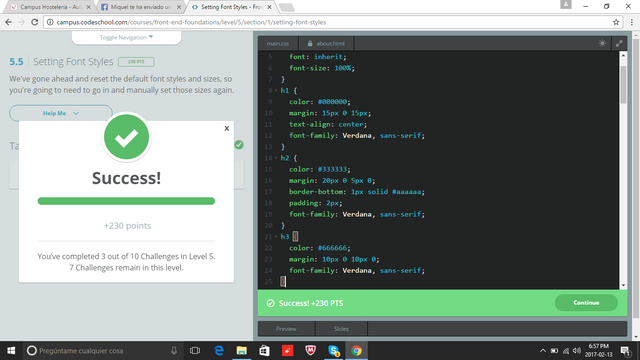Open the red app icon on taskbar
Screen dimensions: 640x360
(287, 351)
